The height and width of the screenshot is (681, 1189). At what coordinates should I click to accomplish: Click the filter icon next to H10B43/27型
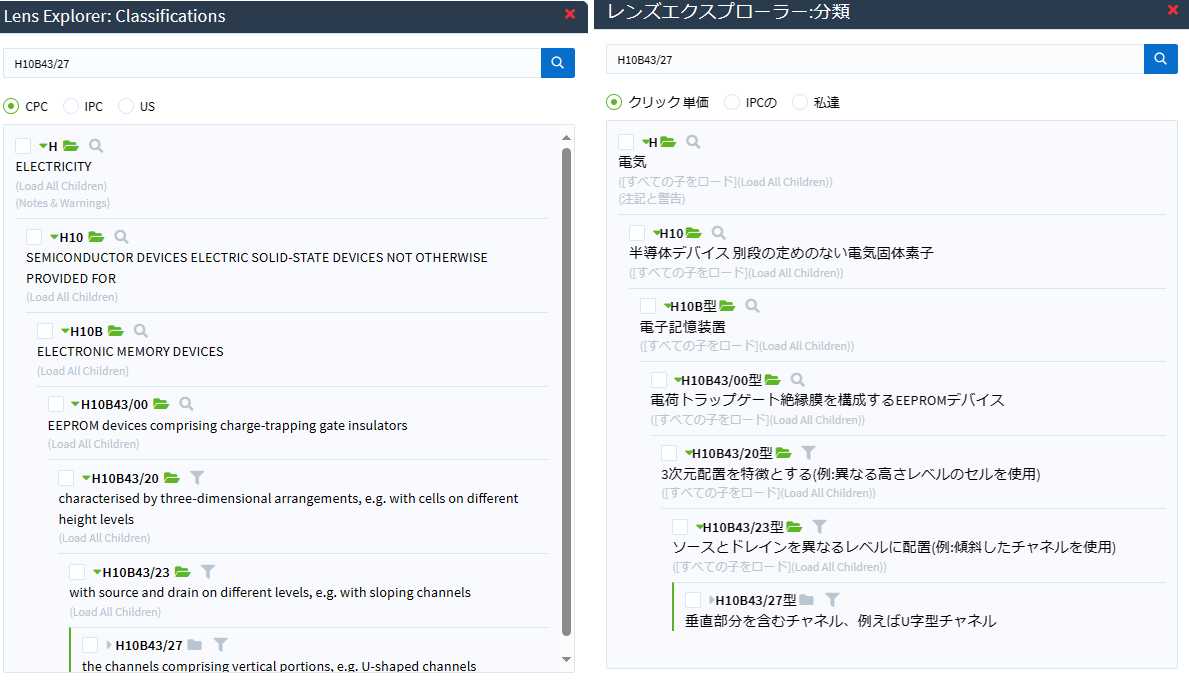(832, 600)
